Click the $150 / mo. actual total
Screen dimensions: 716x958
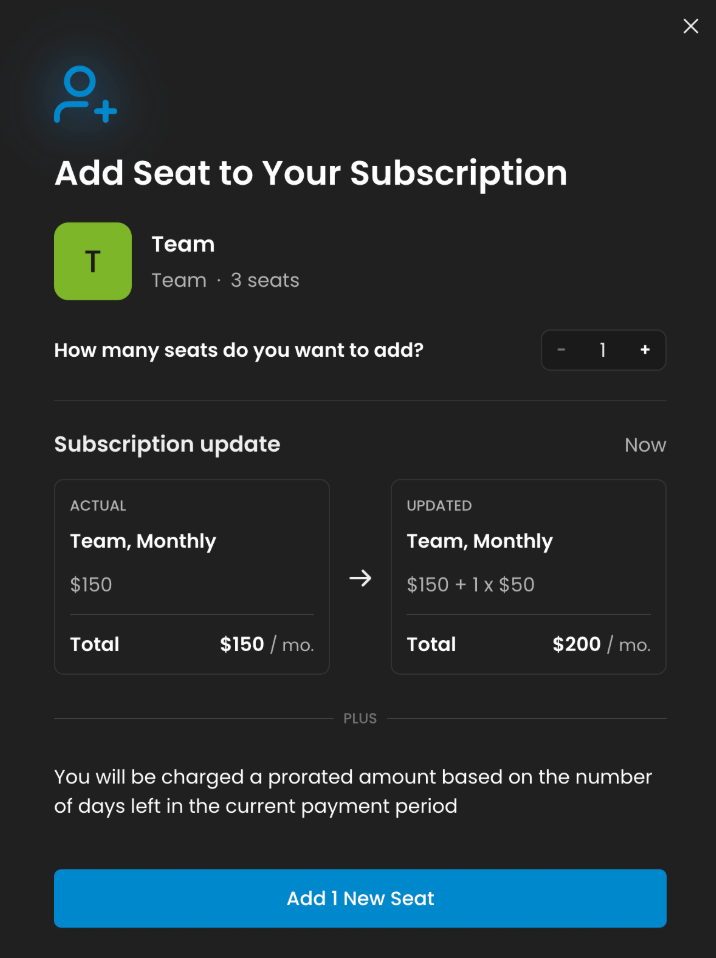tap(267, 644)
